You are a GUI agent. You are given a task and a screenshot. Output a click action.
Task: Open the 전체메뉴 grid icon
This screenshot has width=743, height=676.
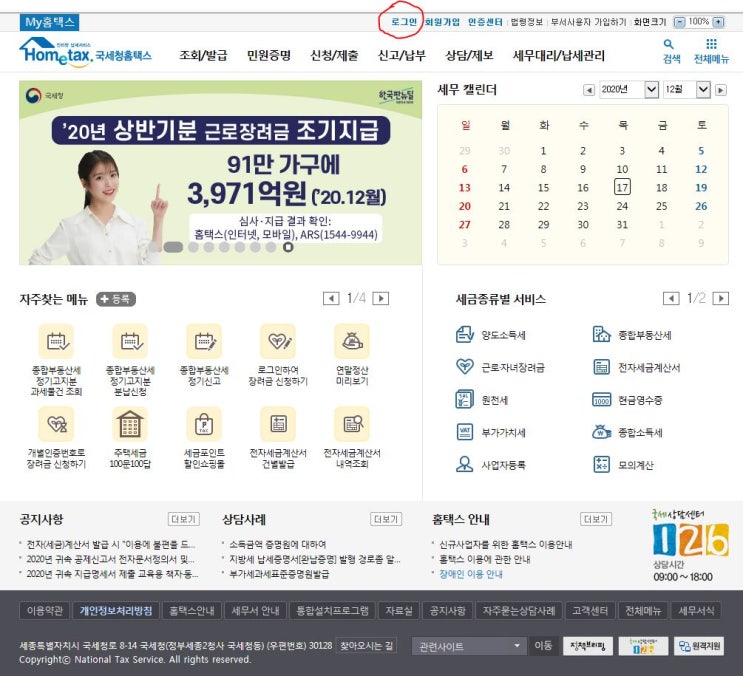pos(711,44)
